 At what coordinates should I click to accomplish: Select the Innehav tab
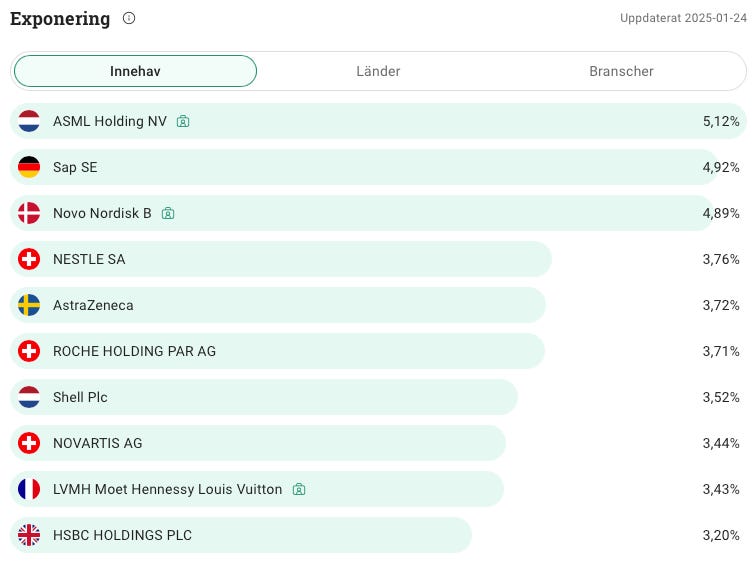pos(135,71)
